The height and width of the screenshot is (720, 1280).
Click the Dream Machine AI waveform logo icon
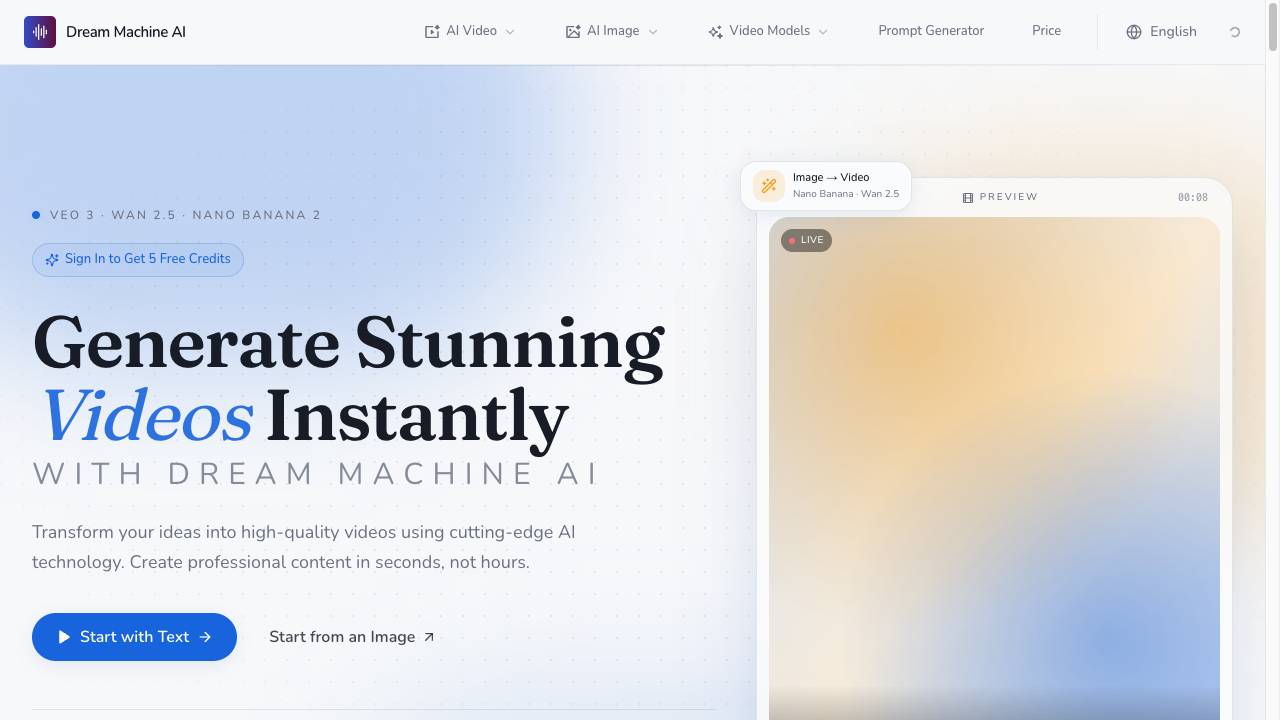[40, 32]
